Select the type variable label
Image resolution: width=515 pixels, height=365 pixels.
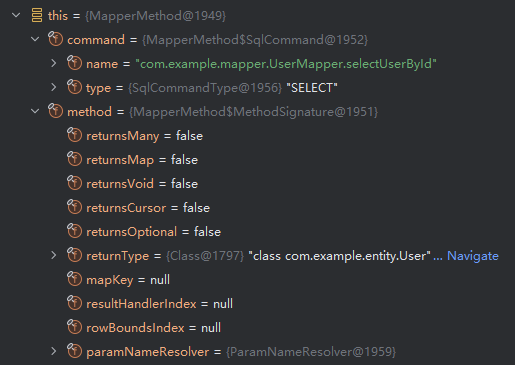(98, 88)
